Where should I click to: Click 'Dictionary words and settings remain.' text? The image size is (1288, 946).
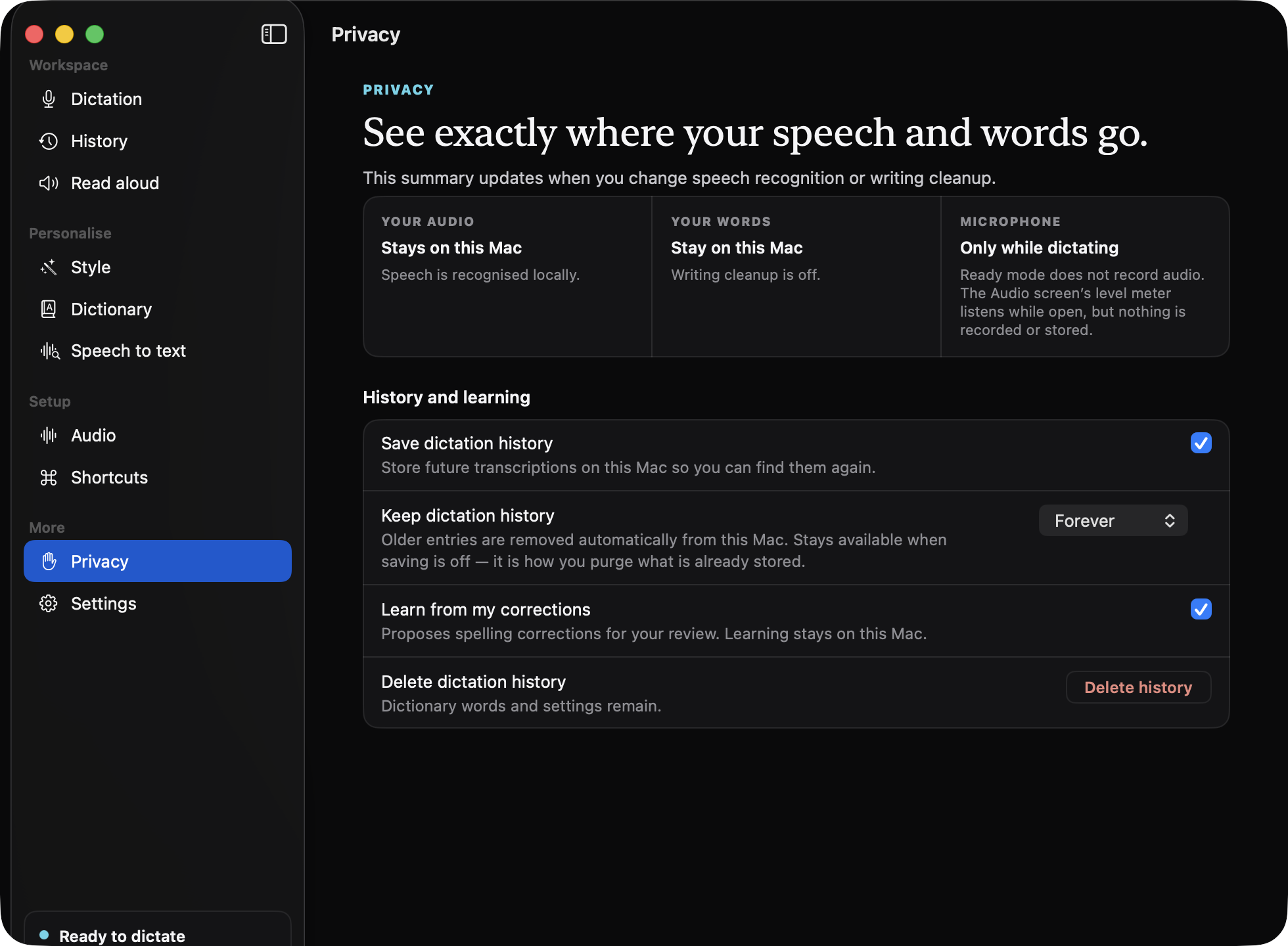521,706
